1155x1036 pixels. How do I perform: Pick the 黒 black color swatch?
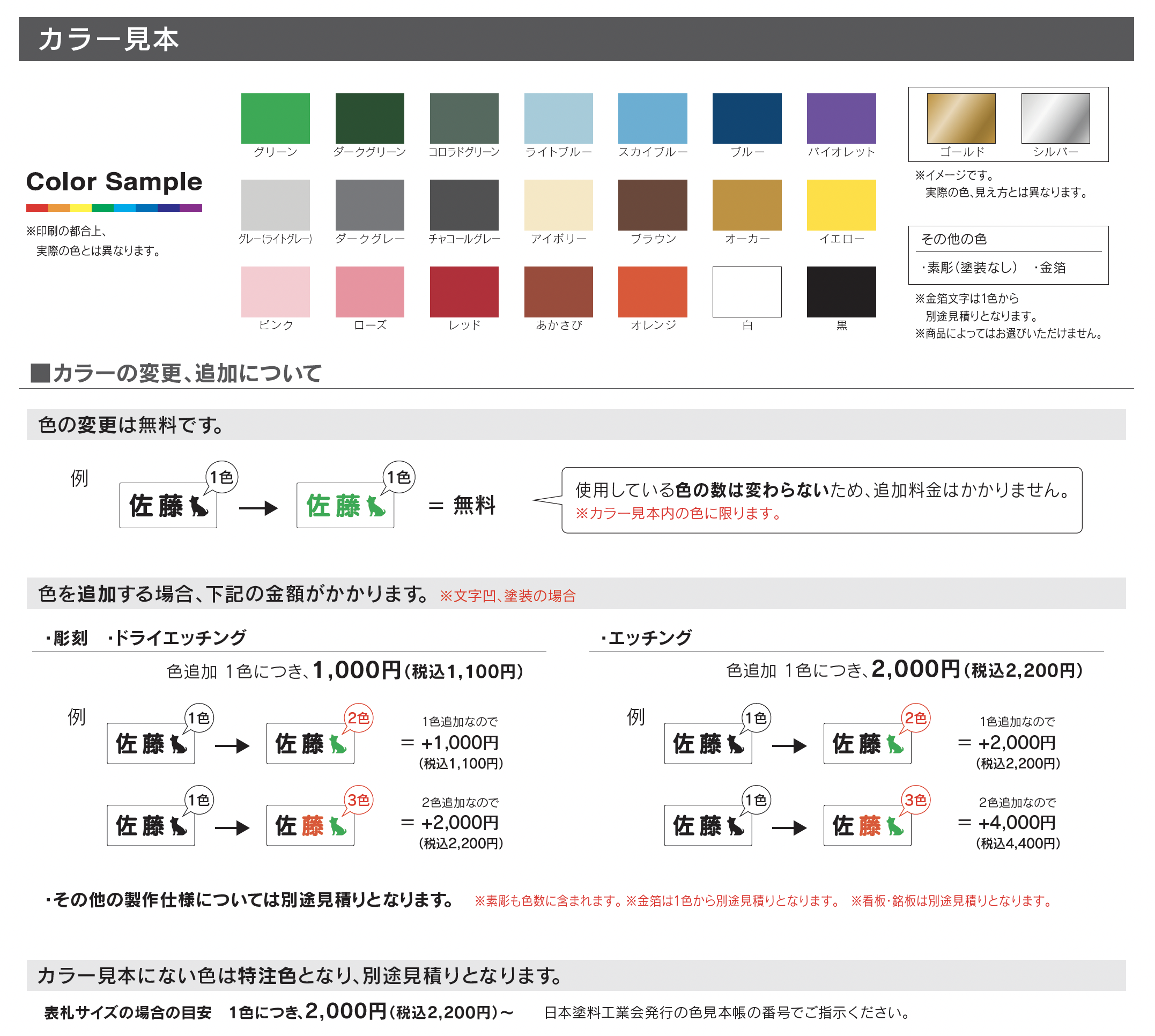coord(841,292)
